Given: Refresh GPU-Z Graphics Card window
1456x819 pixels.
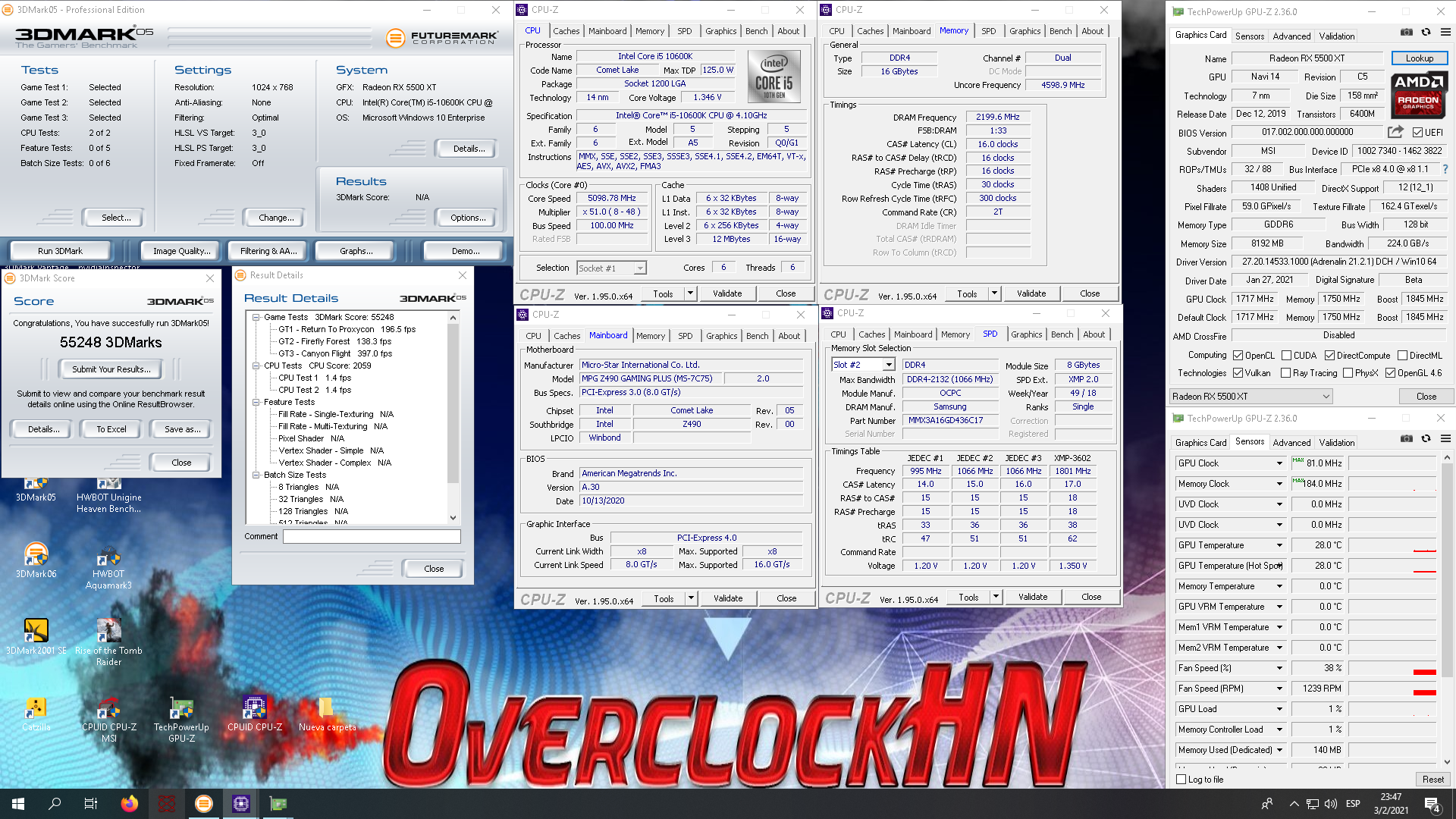Looking at the screenshot, I should [1426, 33].
